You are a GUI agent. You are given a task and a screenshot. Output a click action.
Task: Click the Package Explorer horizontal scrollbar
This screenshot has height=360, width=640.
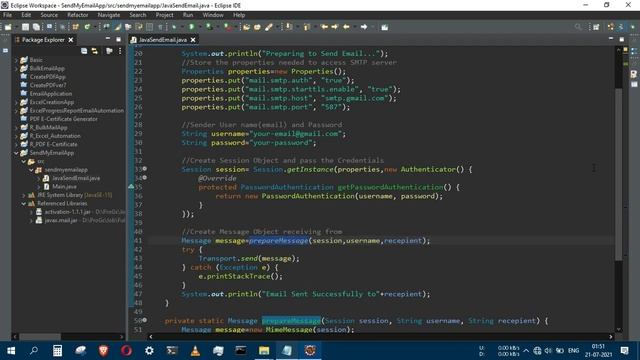(40, 337)
